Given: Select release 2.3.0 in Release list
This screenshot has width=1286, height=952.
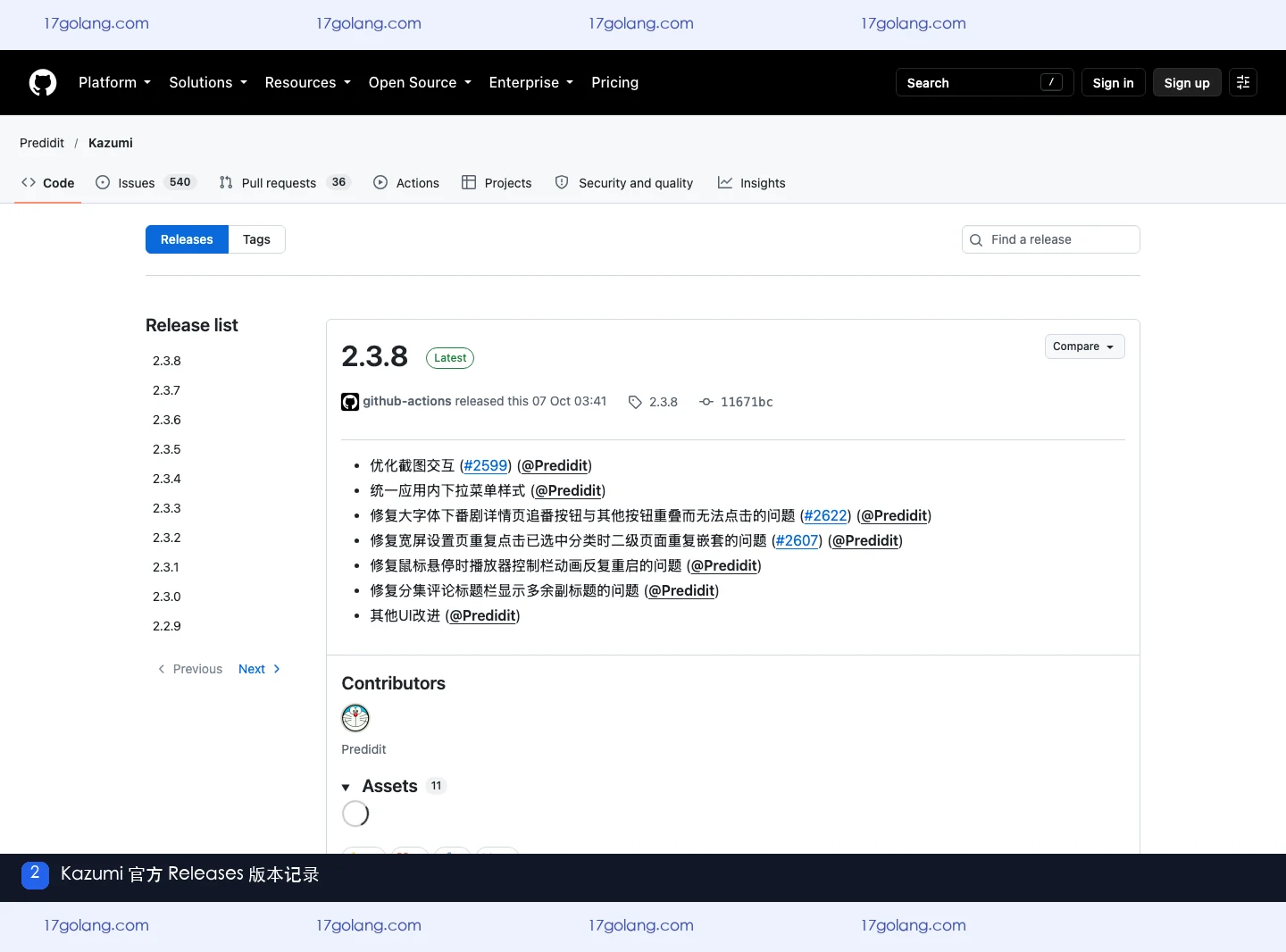Looking at the screenshot, I should (167, 597).
